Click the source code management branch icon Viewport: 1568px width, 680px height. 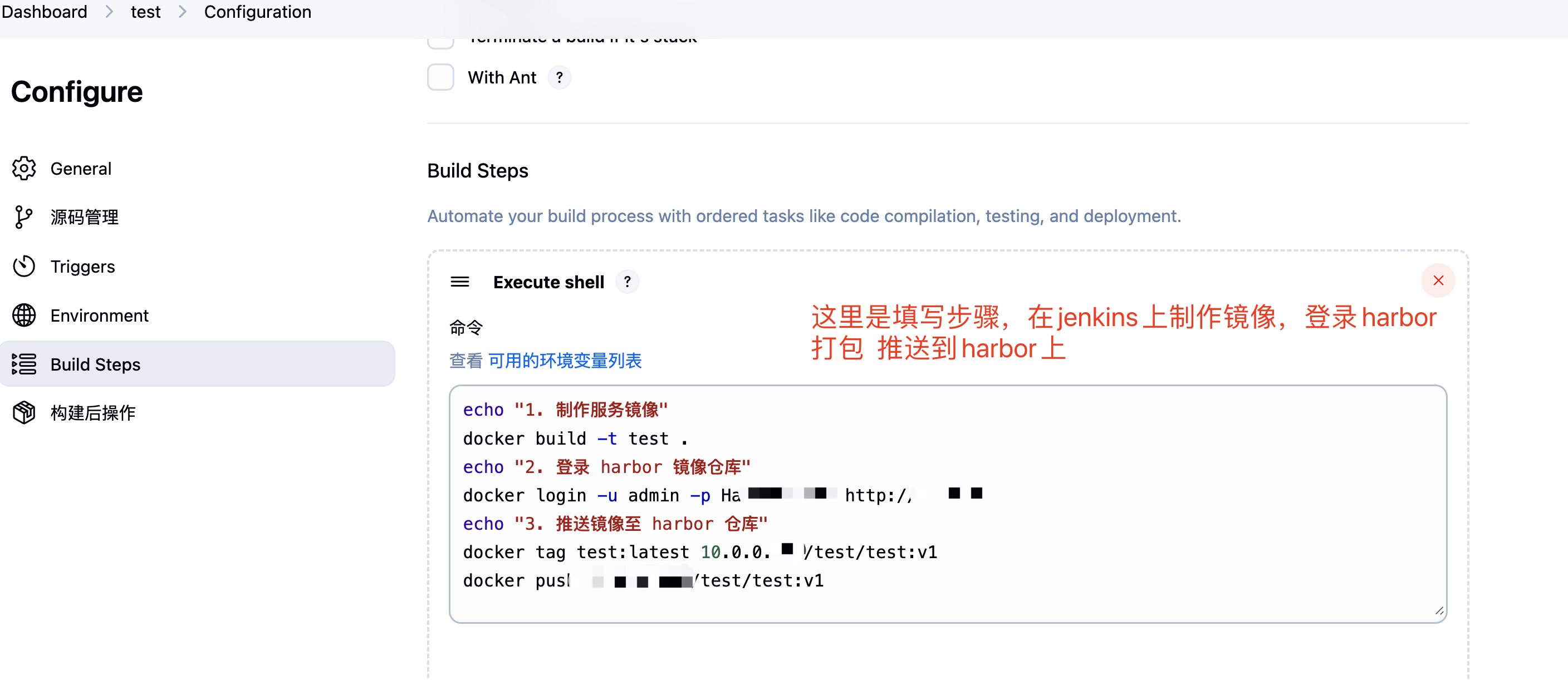pyautogui.click(x=23, y=217)
